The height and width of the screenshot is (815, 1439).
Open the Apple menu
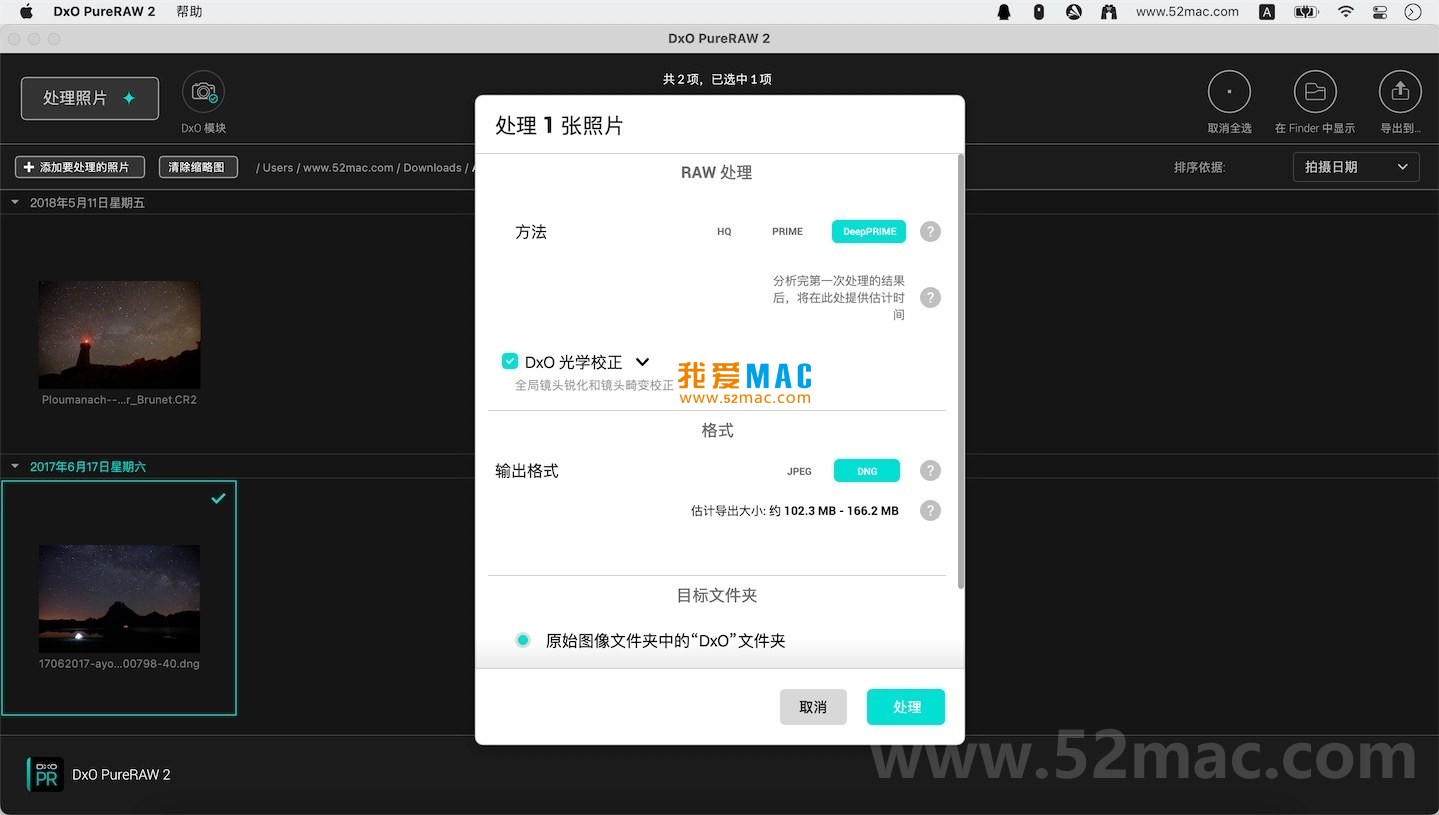point(27,12)
